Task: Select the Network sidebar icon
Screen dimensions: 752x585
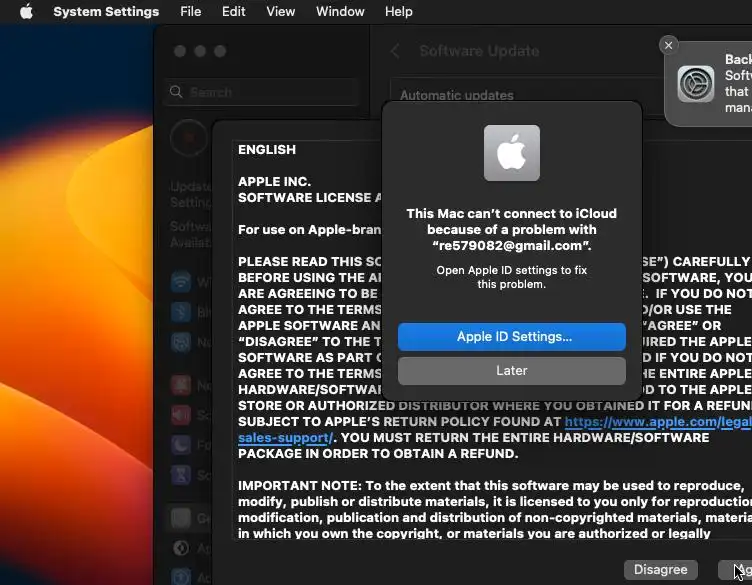Action: (181, 342)
